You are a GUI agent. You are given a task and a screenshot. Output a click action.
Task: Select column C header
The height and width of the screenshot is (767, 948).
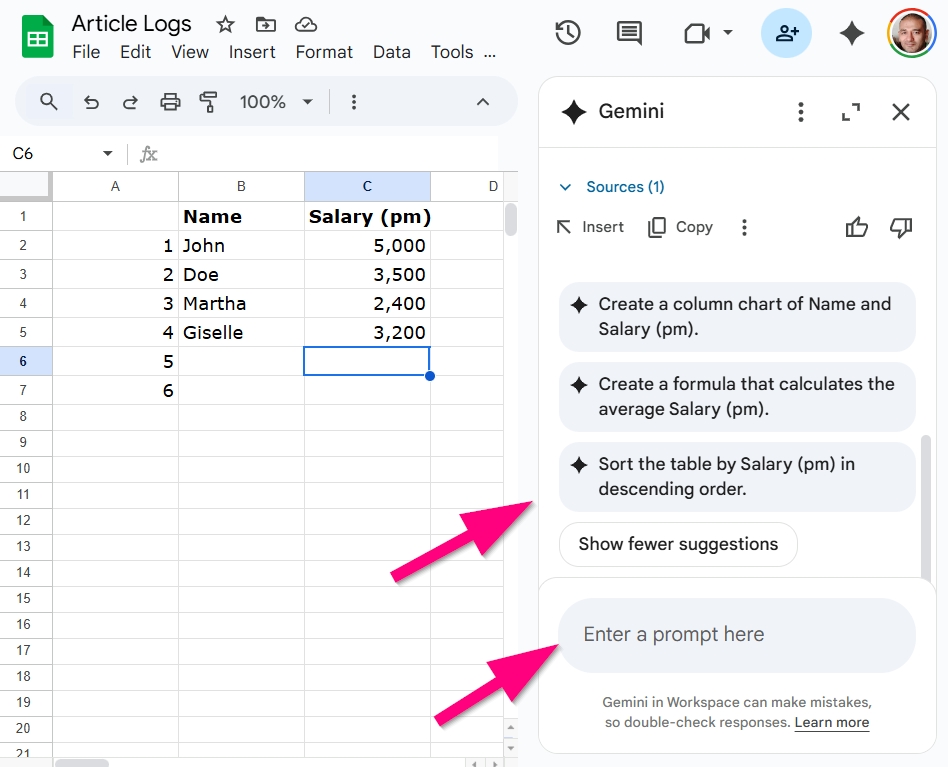coord(367,186)
